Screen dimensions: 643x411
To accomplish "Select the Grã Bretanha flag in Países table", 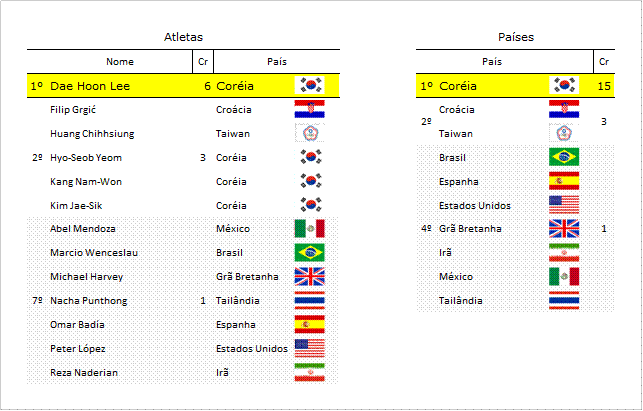I will click(564, 229).
